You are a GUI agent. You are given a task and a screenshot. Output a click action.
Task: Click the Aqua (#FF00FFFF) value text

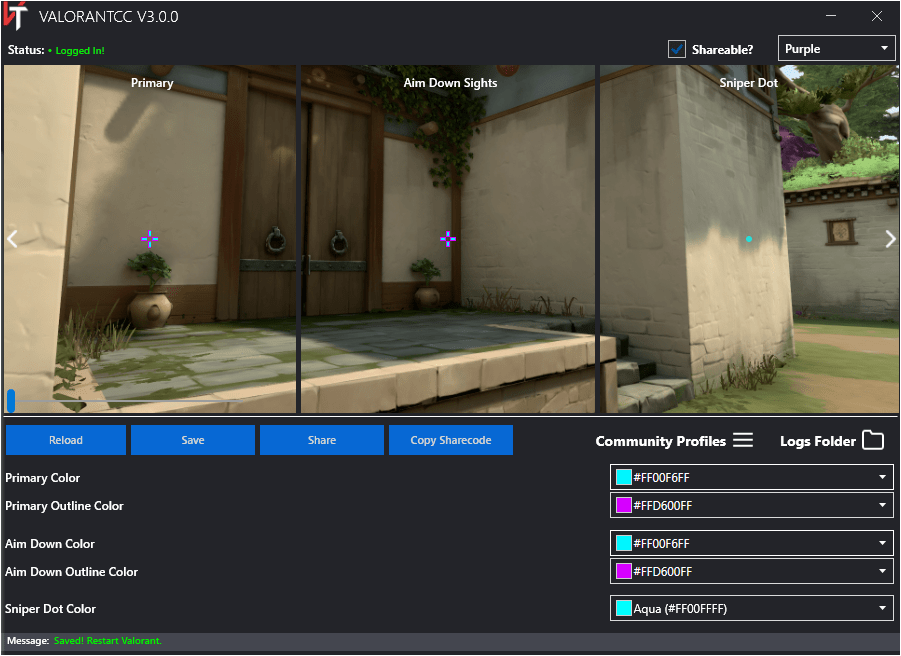[x=680, y=608]
